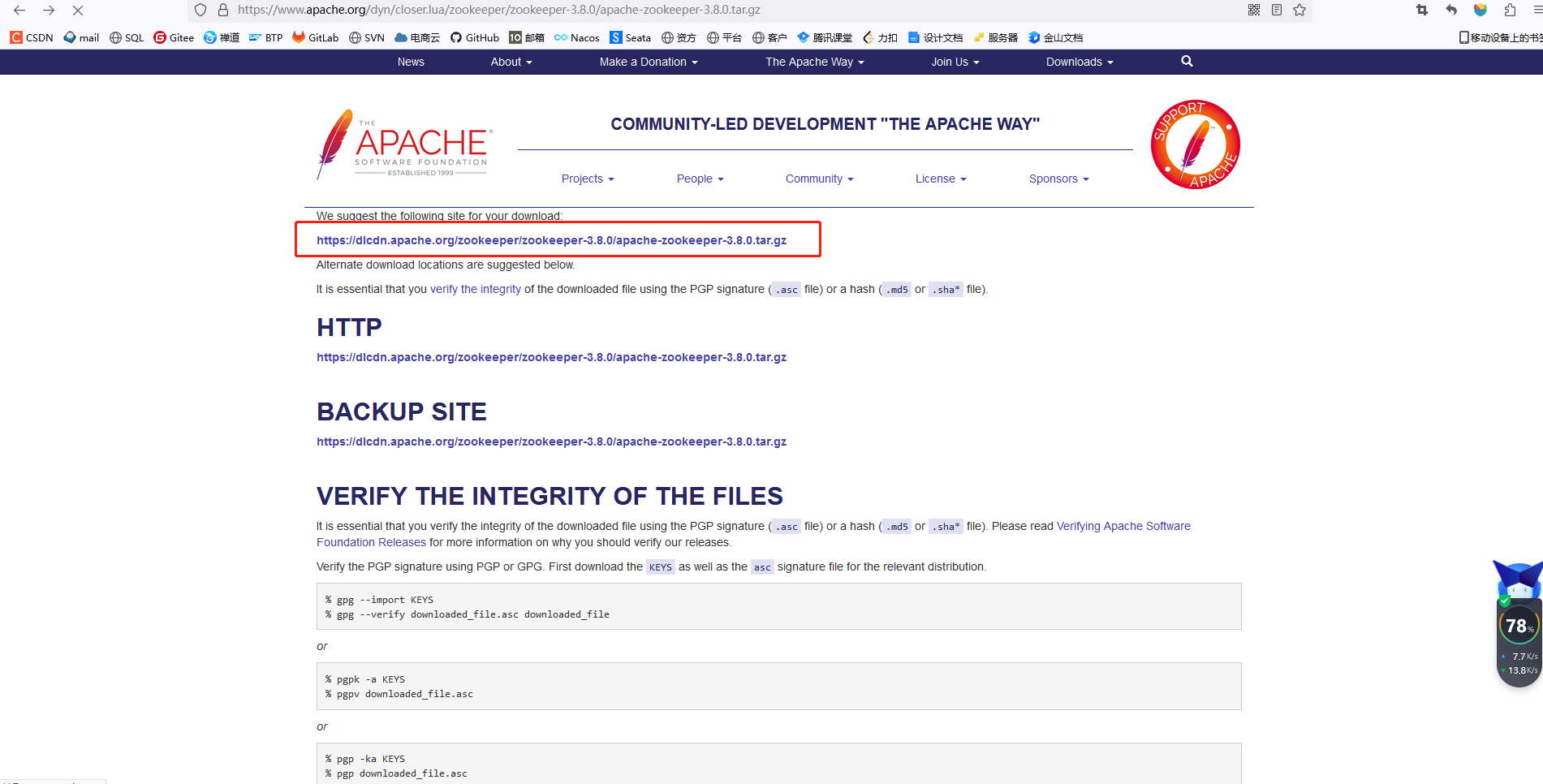Open the 移动设备上的书签 mobile bookmarks folder
This screenshot has width=1543, height=784.
pyautogui.click(x=1500, y=37)
